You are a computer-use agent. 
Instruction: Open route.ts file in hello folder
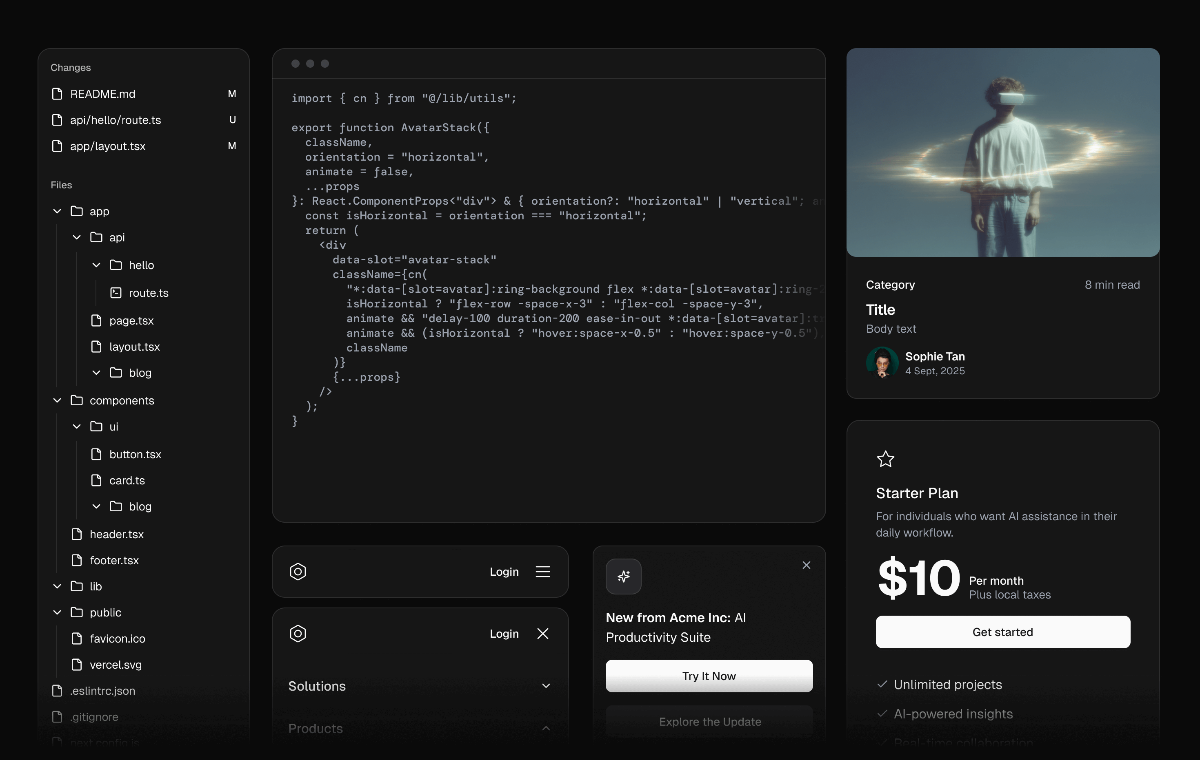pyautogui.click(x=148, y=293)
